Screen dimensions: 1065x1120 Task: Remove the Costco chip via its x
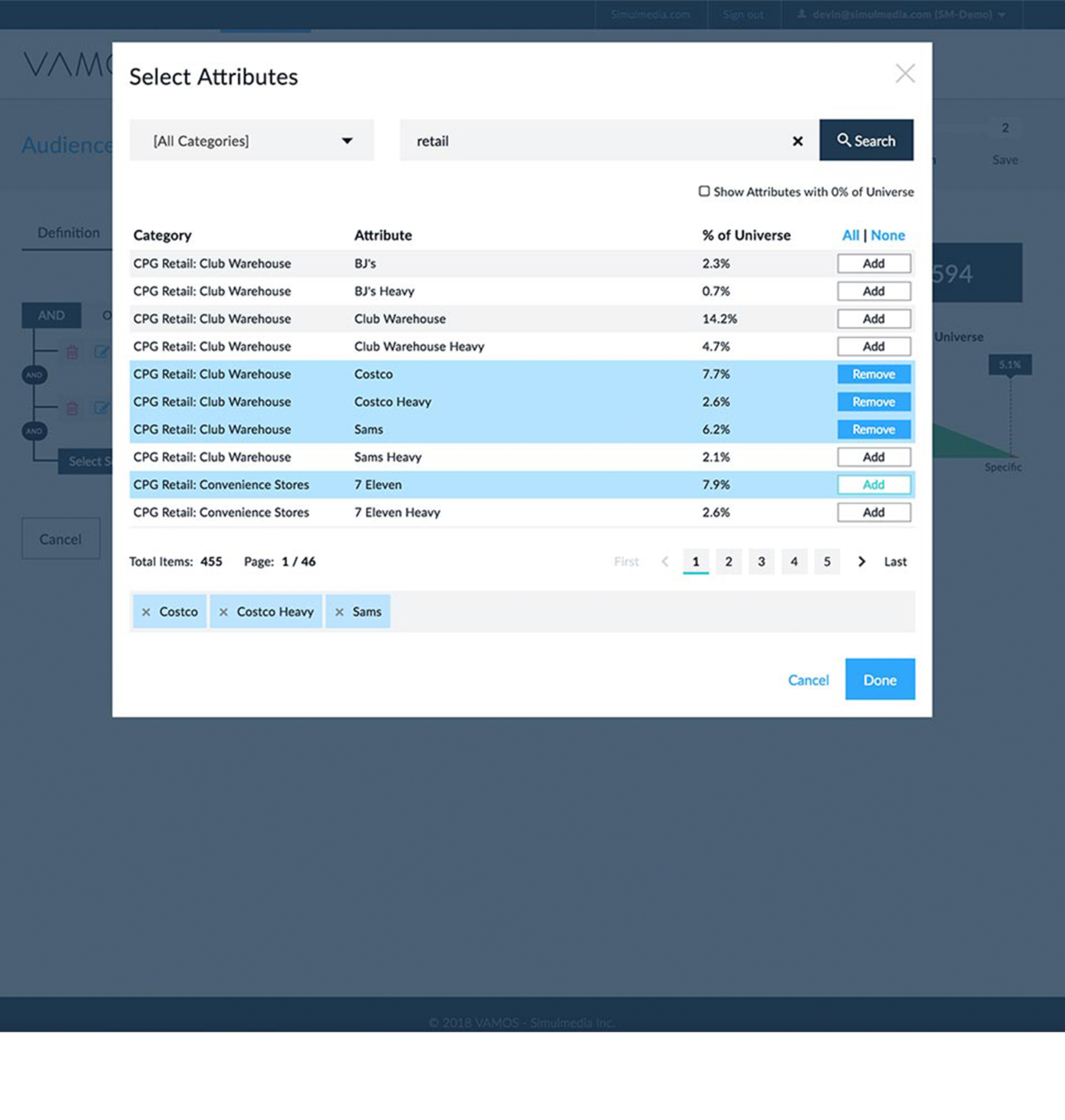[146, 612]
